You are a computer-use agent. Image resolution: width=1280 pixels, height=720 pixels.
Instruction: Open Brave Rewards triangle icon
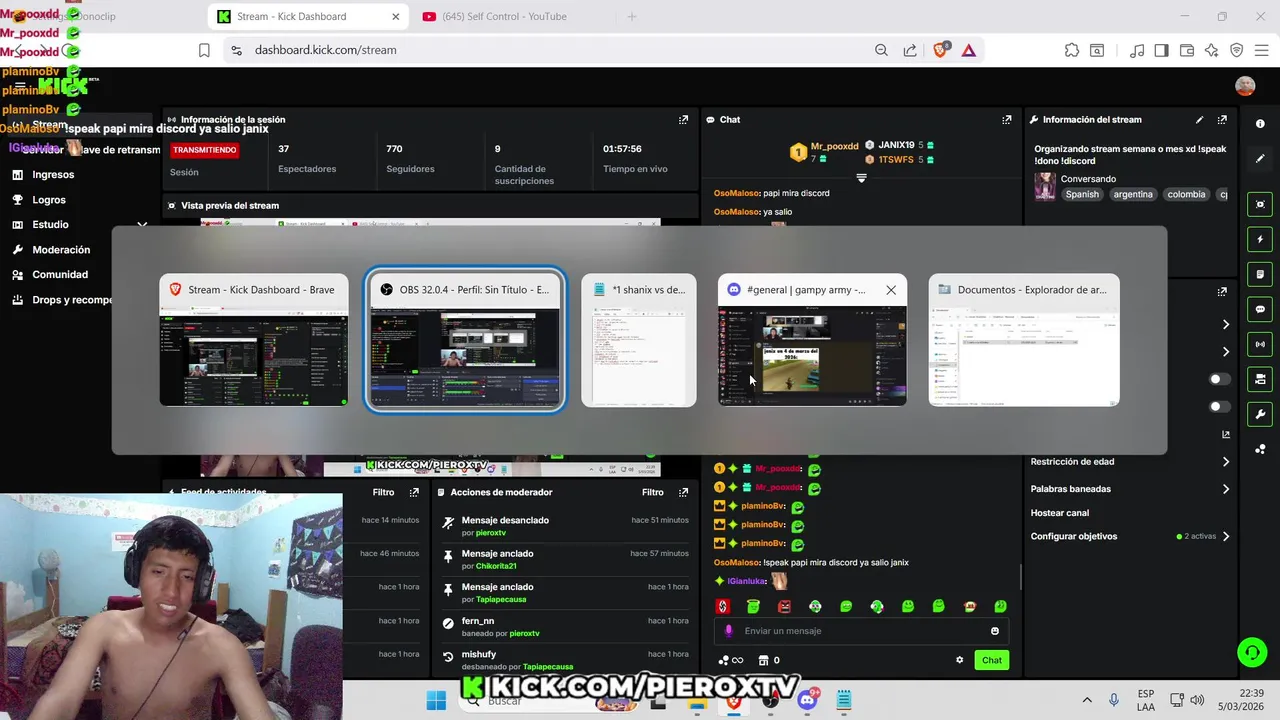click(x=968, y=50)
